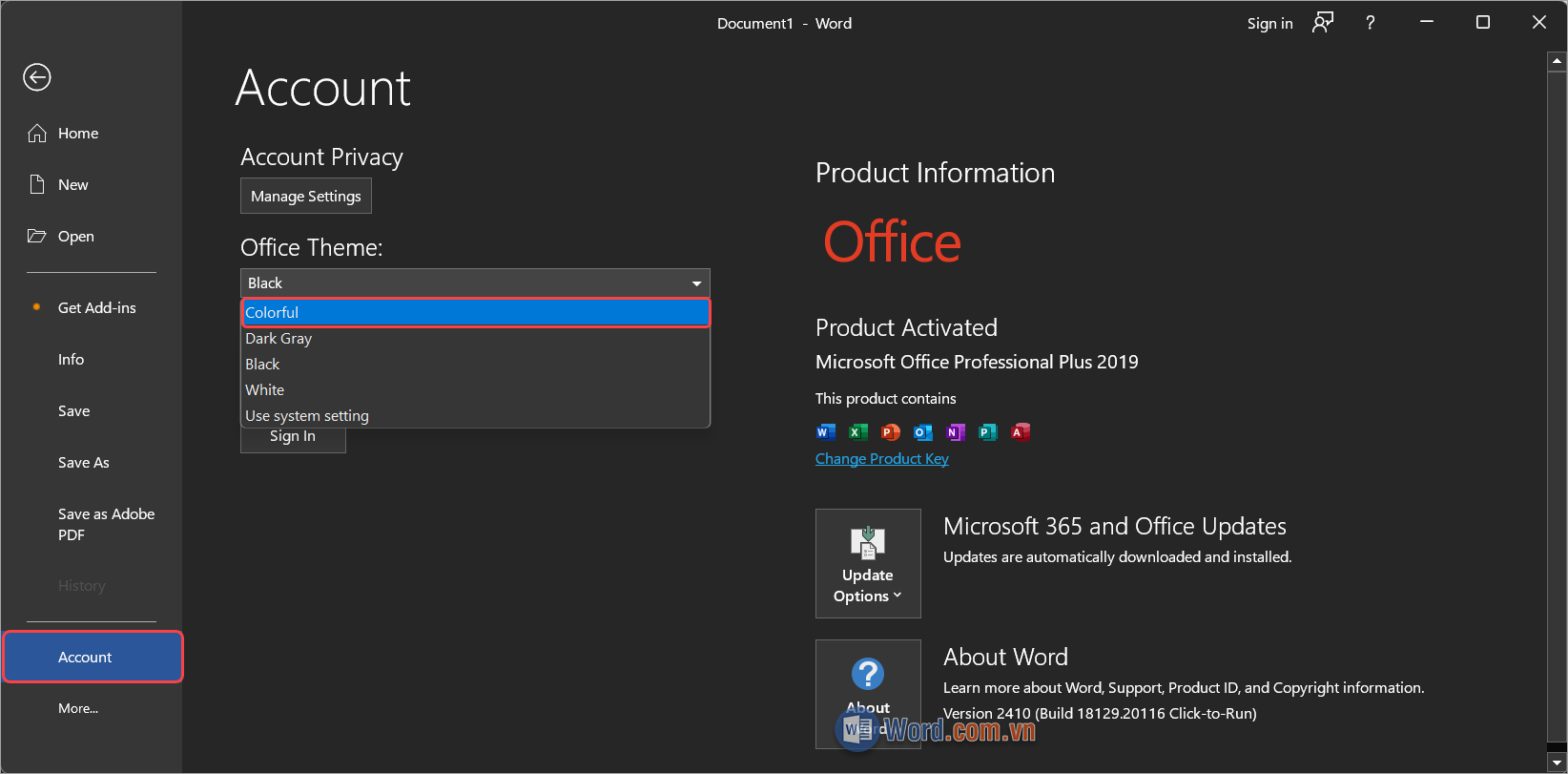Maximize the Word window
This screenshot has height=774, width=1568.
[1483, 23]
